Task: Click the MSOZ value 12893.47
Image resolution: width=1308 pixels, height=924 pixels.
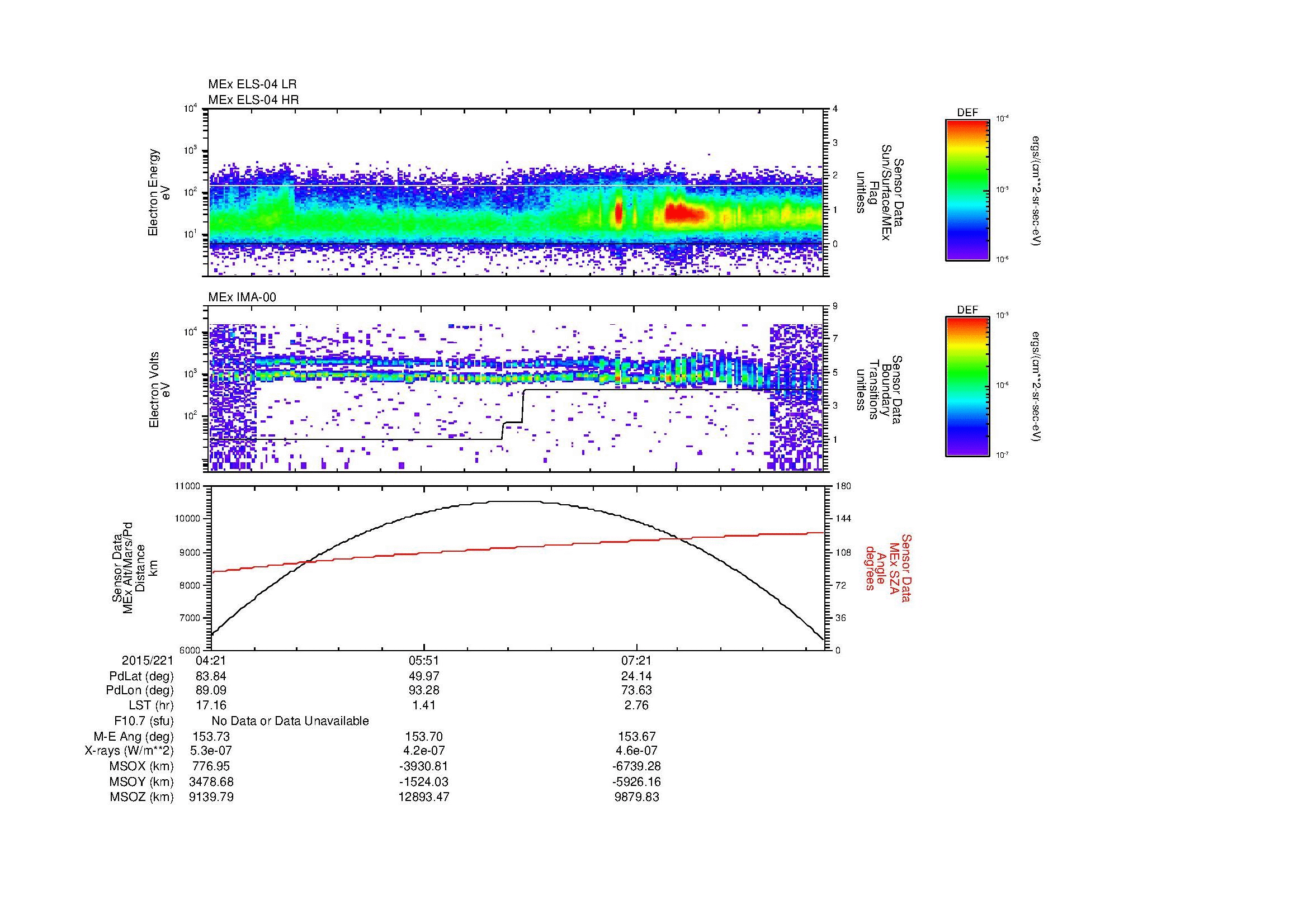Action: click(424, 797)
